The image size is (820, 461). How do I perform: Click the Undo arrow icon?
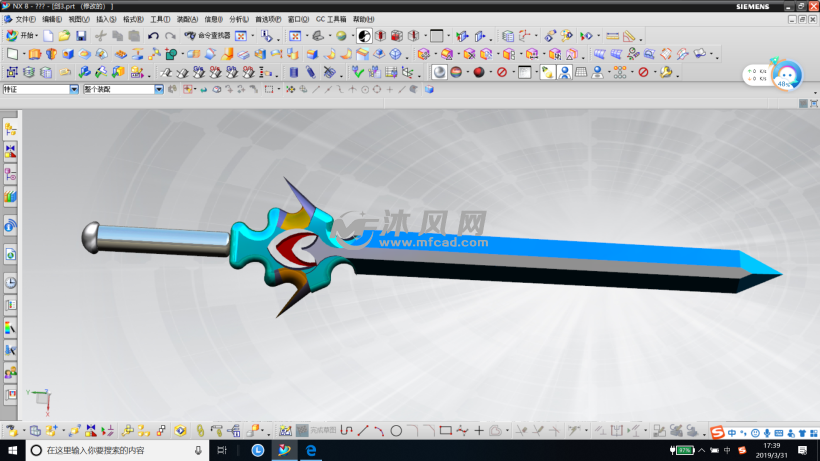tap(153, 36)
